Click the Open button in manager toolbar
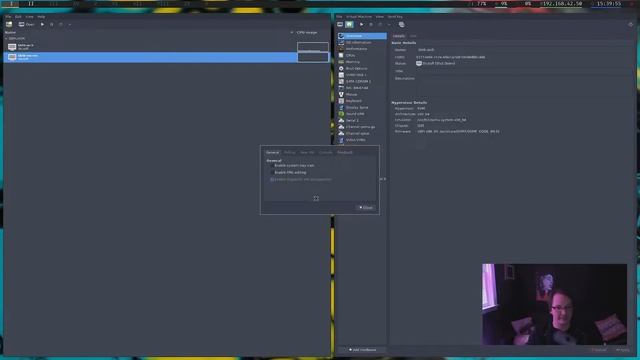640x360 pixels. click(x=26, y=24)
